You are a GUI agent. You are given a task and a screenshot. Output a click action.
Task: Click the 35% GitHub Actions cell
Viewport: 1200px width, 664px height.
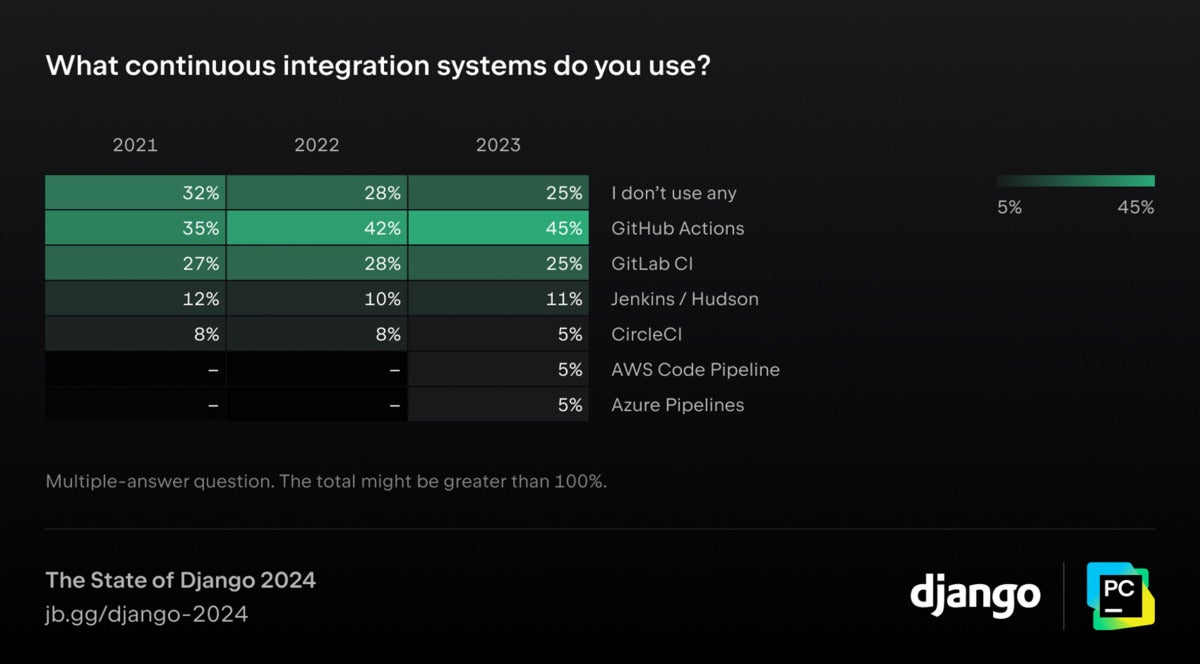135,228
